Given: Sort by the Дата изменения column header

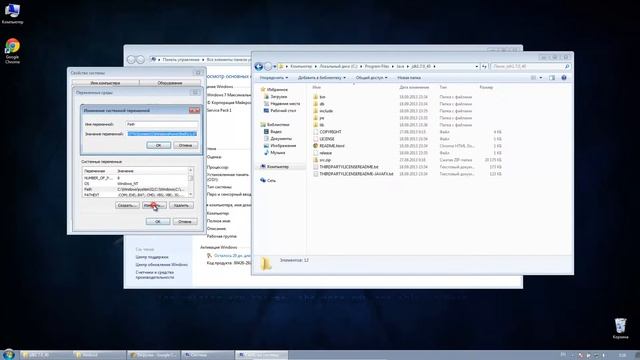Looking at the screenshot, I should pos(414,87).
